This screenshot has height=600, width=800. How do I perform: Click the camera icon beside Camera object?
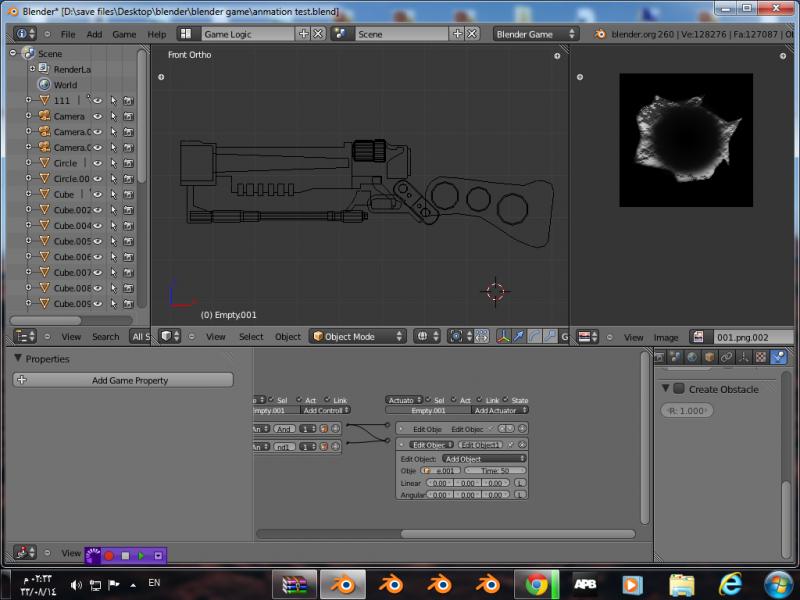pyautogui.click(x=44, y=116)
